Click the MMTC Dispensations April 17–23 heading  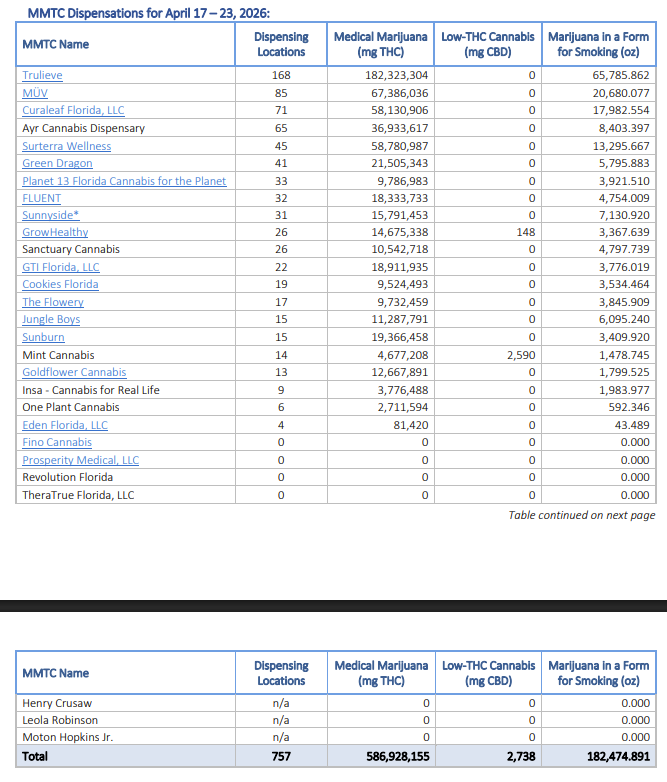149,13
